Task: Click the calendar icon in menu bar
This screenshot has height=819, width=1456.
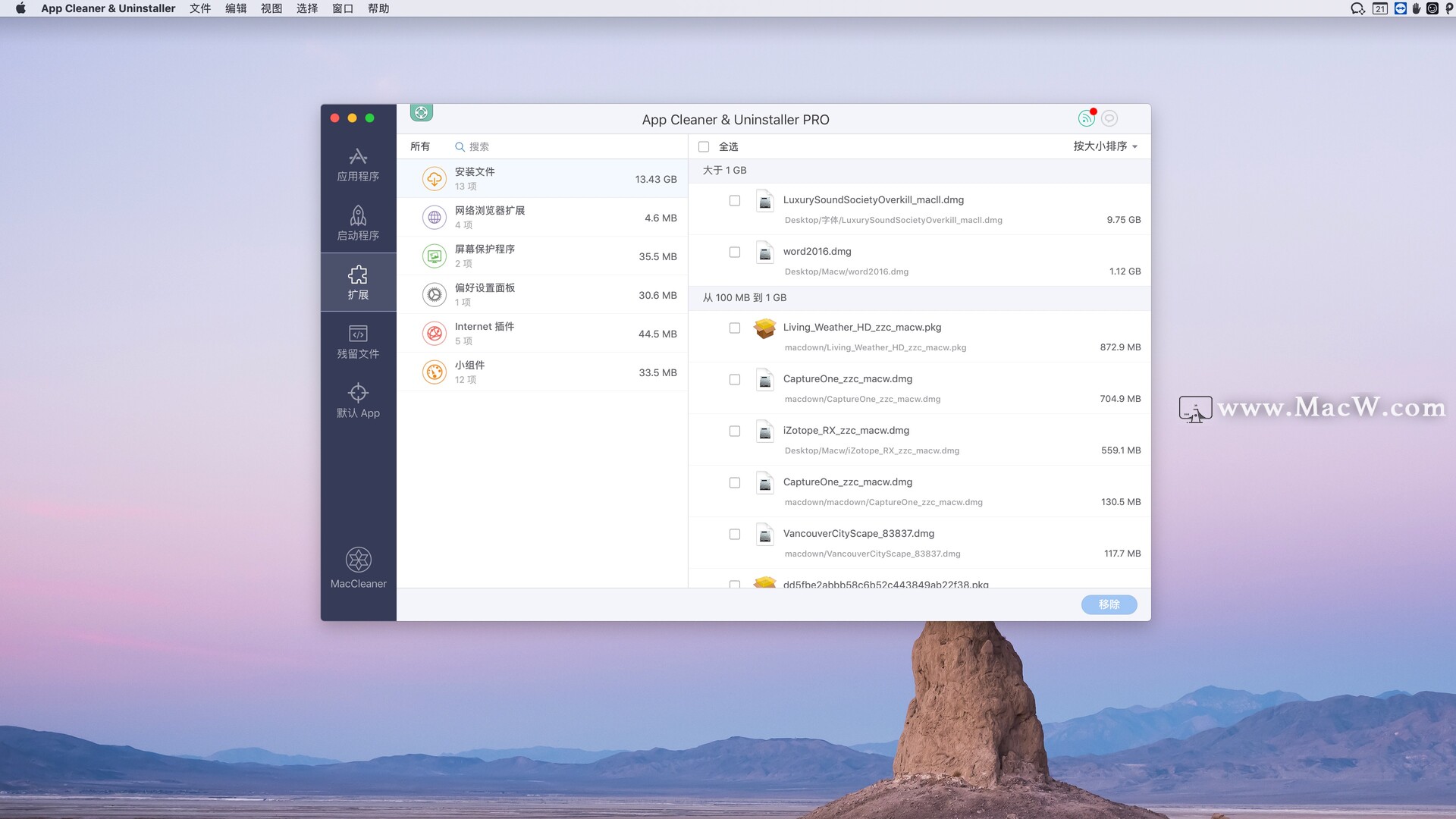Action: click(1380, 8)
